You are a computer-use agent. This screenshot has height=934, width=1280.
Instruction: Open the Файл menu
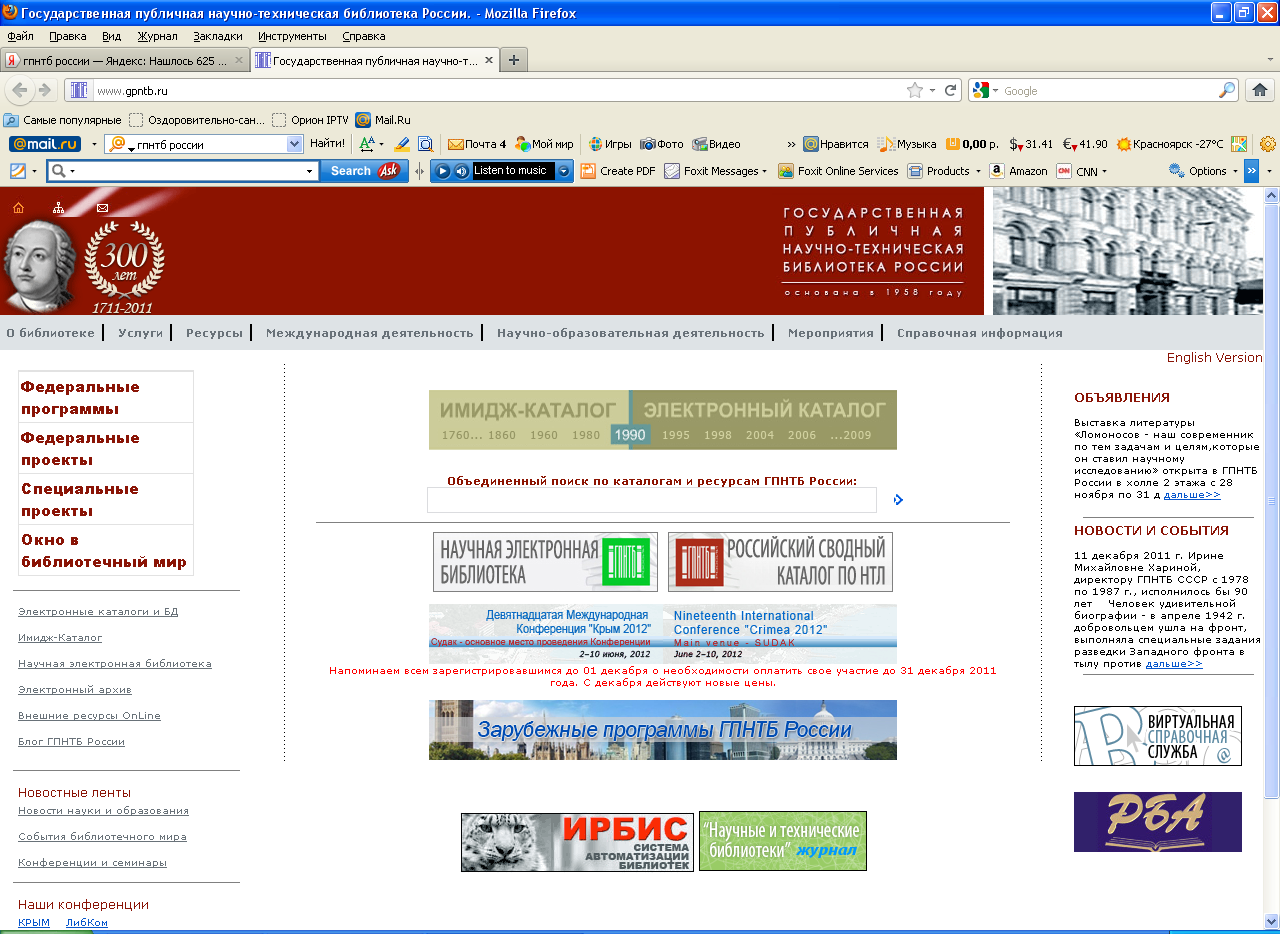click(x=20, y=36)
